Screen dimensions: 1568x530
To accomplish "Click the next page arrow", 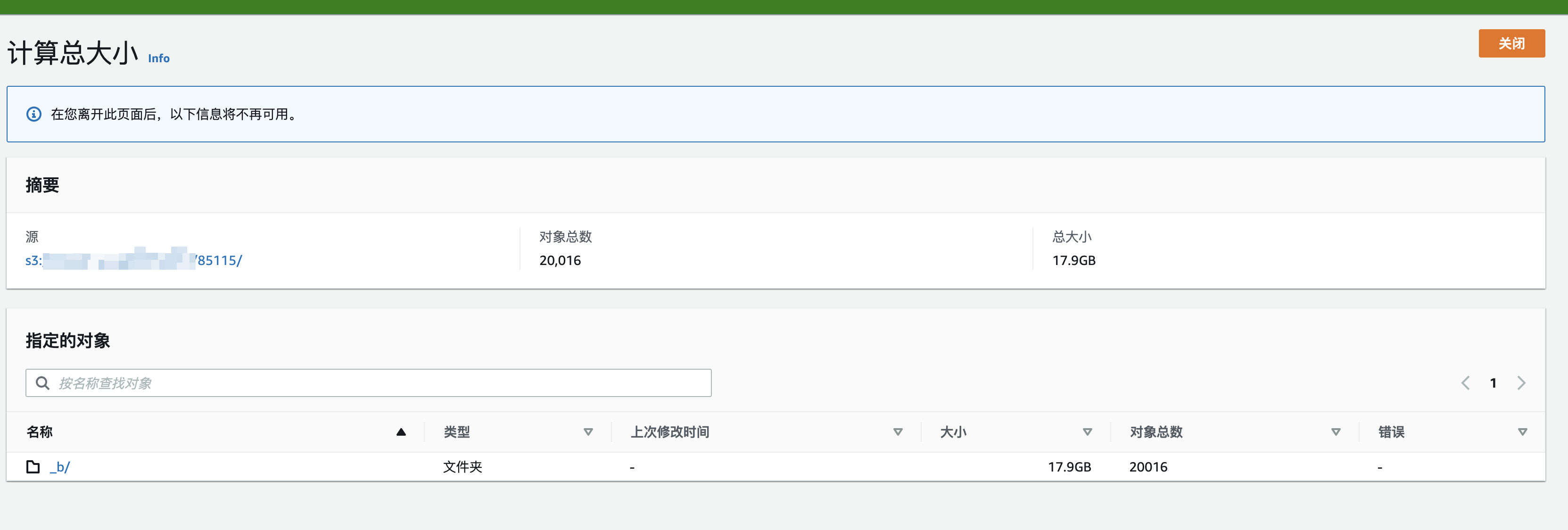I will (x=1521, y=383).
